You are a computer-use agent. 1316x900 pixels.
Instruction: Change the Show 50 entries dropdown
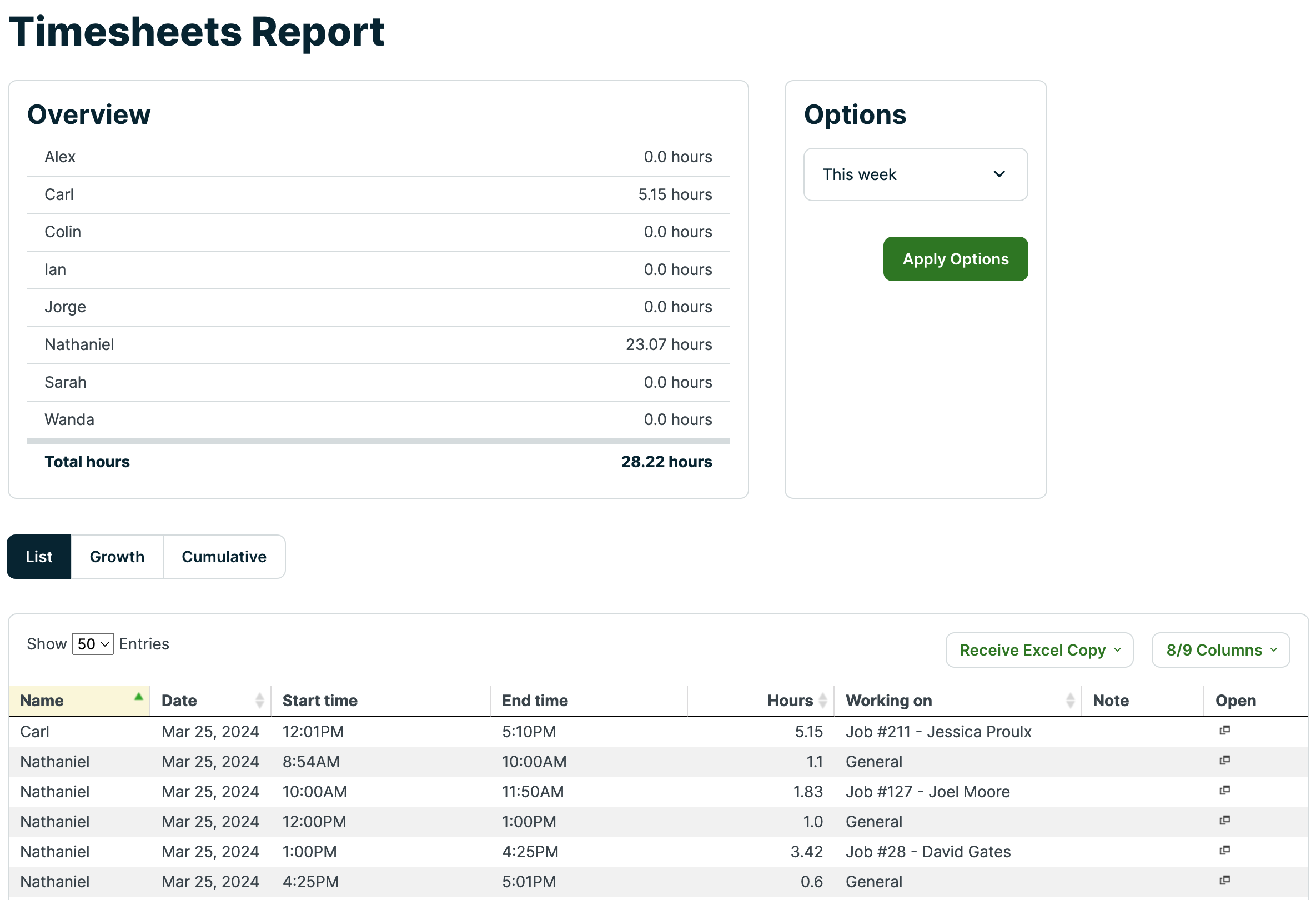[93, 644]
